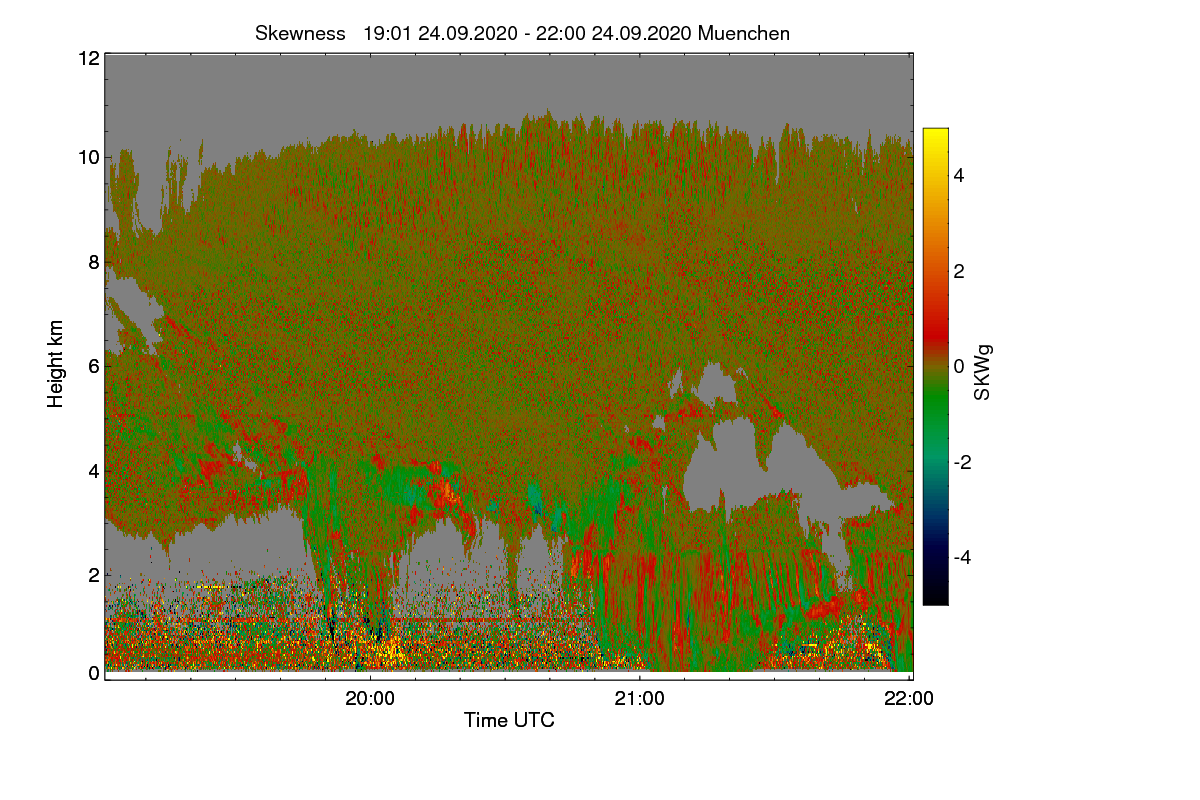The image size is (1200, 800).
Task: Click the 22:00 time axis tick label
Action: (909, 700)
